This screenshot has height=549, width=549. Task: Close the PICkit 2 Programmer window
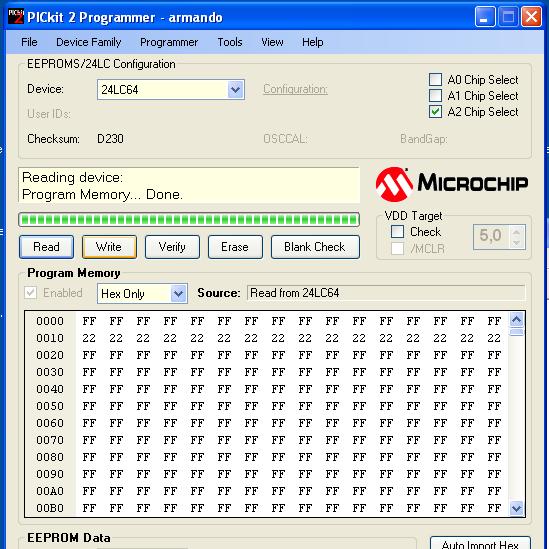[x=531, y=16]
